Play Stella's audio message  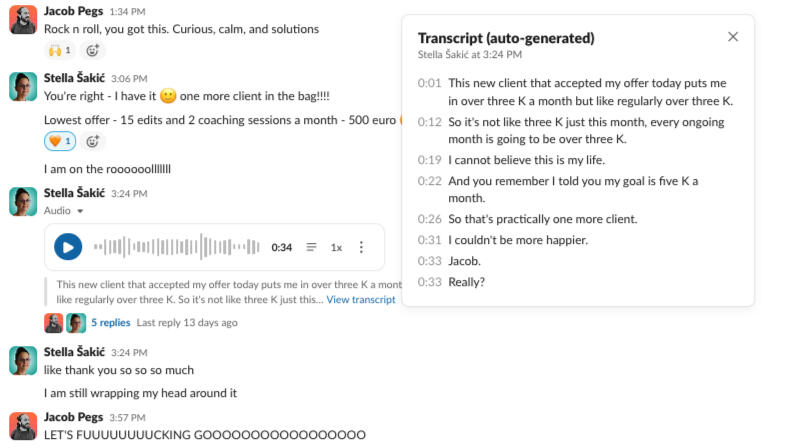coord(68,247)
